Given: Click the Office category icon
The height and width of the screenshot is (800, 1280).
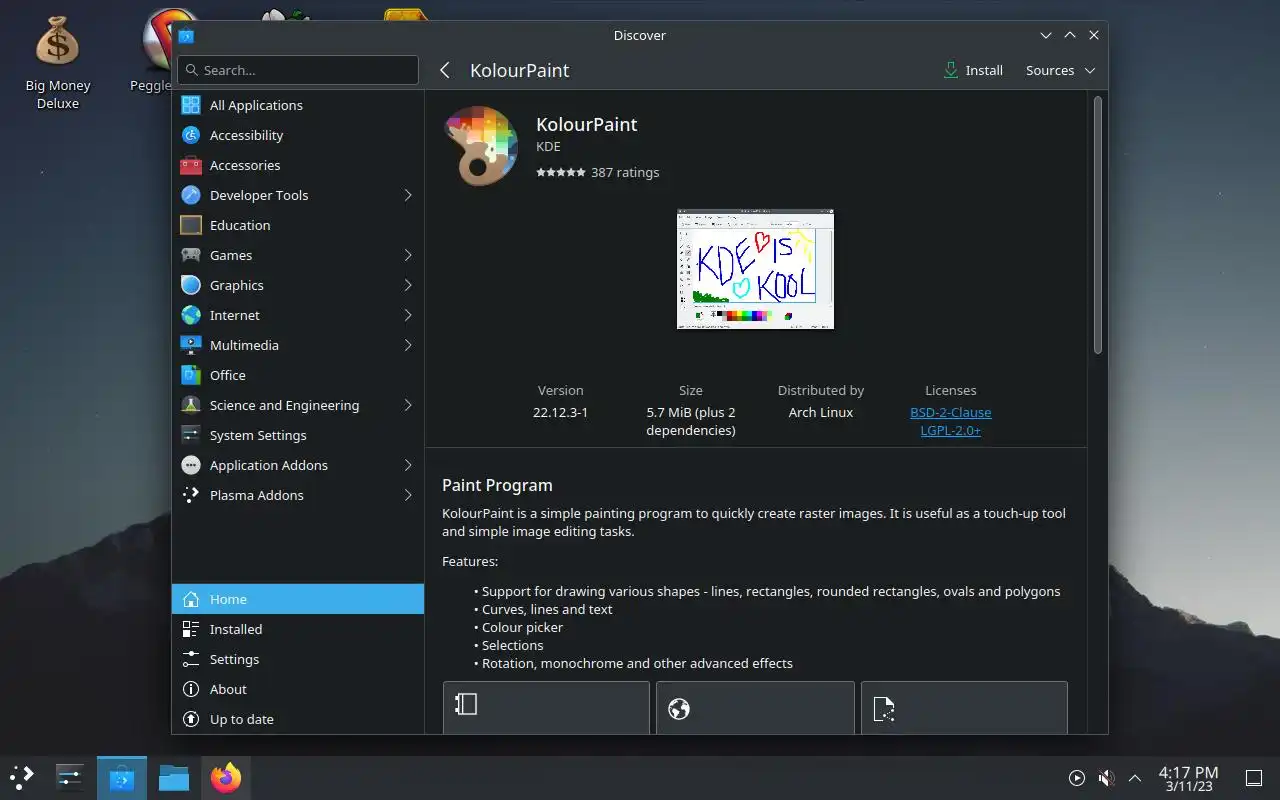Looking at the screenshot, I should pos(191,375).
